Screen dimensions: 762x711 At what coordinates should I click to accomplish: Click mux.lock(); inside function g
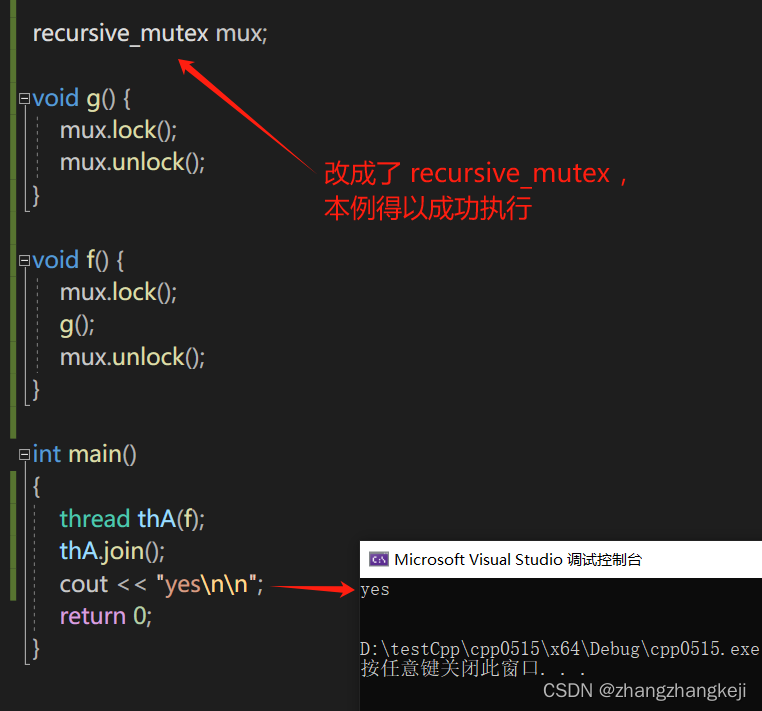tap(118, 130)
